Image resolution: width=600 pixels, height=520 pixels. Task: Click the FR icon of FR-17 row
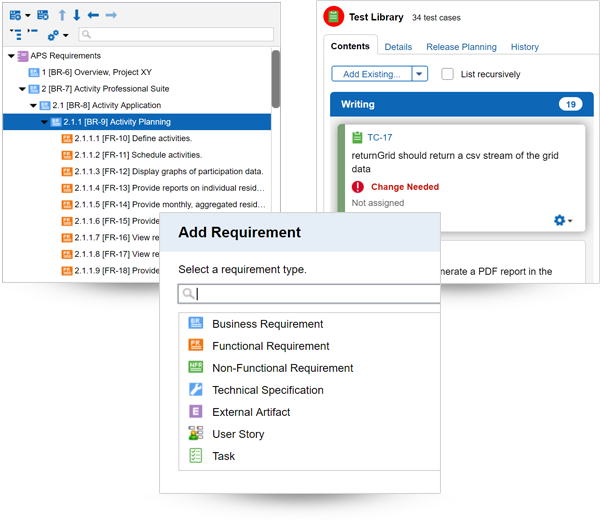point(67,254)
